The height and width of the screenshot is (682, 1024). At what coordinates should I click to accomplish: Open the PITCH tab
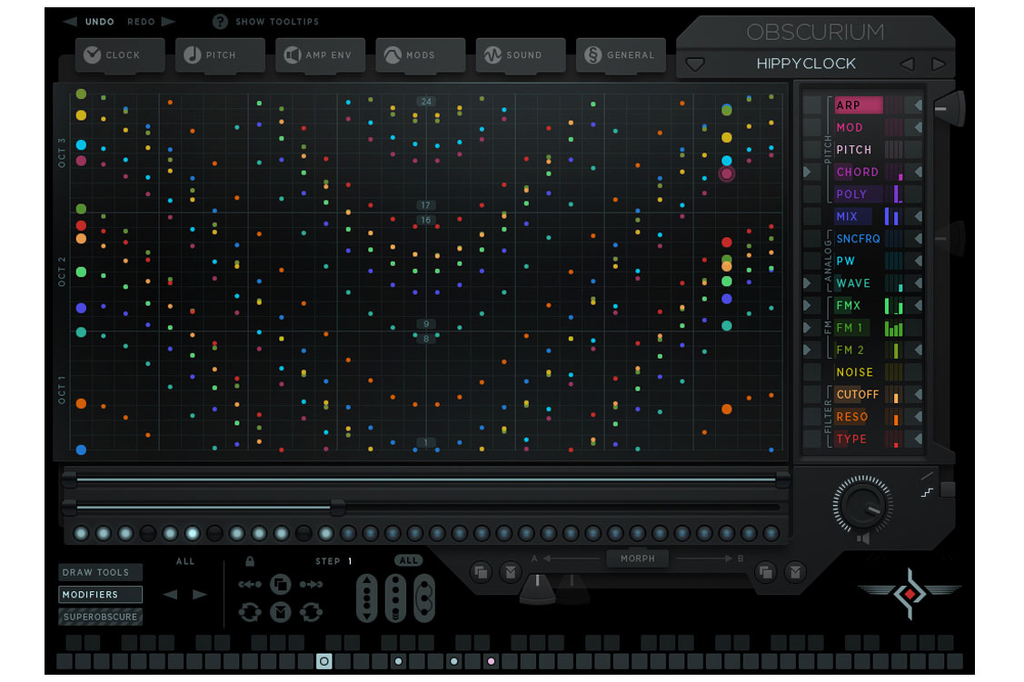click(x=220, y=55)
